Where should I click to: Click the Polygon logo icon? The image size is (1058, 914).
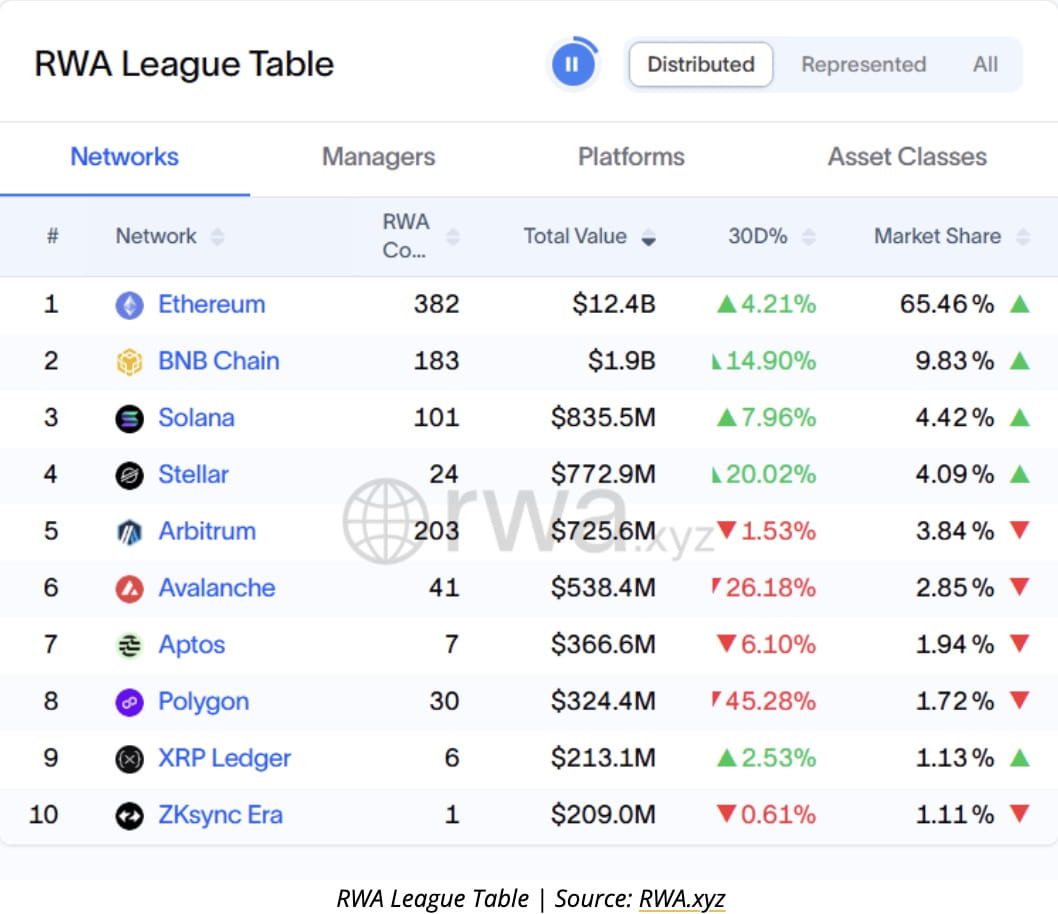click(x=129, y=702)
